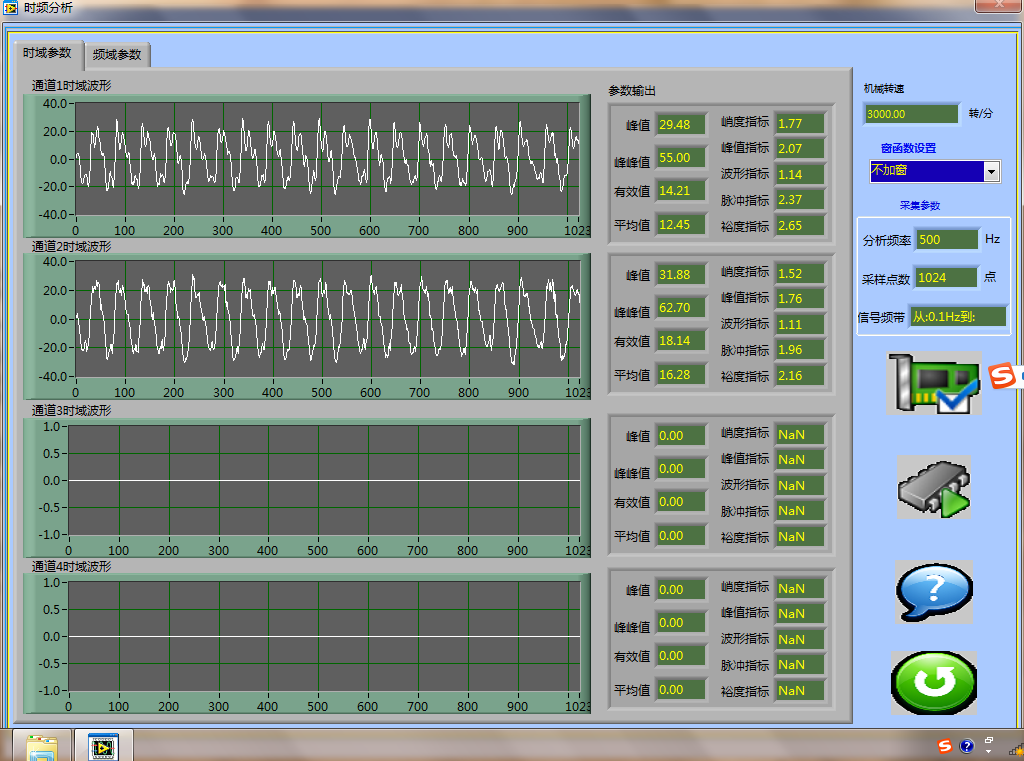Click the 通道2 峰值 indicator showing 31.88
This screenshot has height=761, width=1024.
(679, 275)
